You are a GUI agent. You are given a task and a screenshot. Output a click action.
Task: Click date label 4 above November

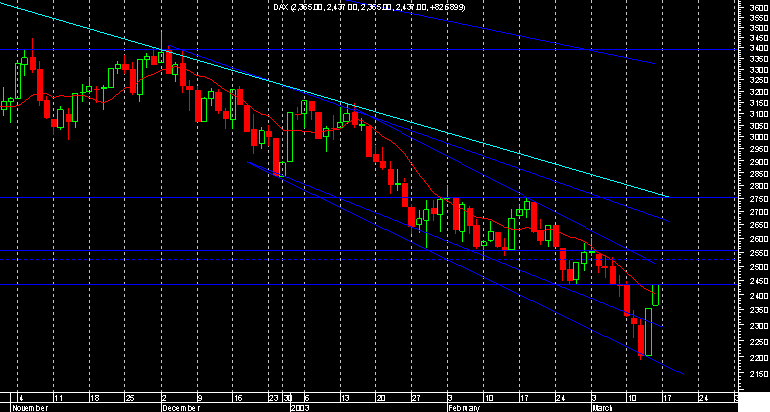click(x=20, y=397)
